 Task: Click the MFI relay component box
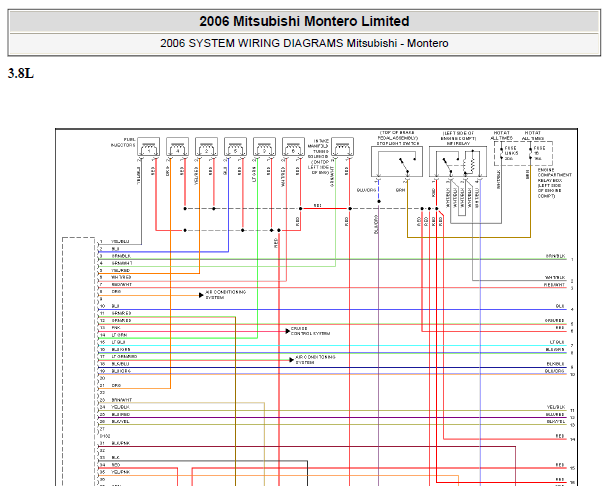458,161
